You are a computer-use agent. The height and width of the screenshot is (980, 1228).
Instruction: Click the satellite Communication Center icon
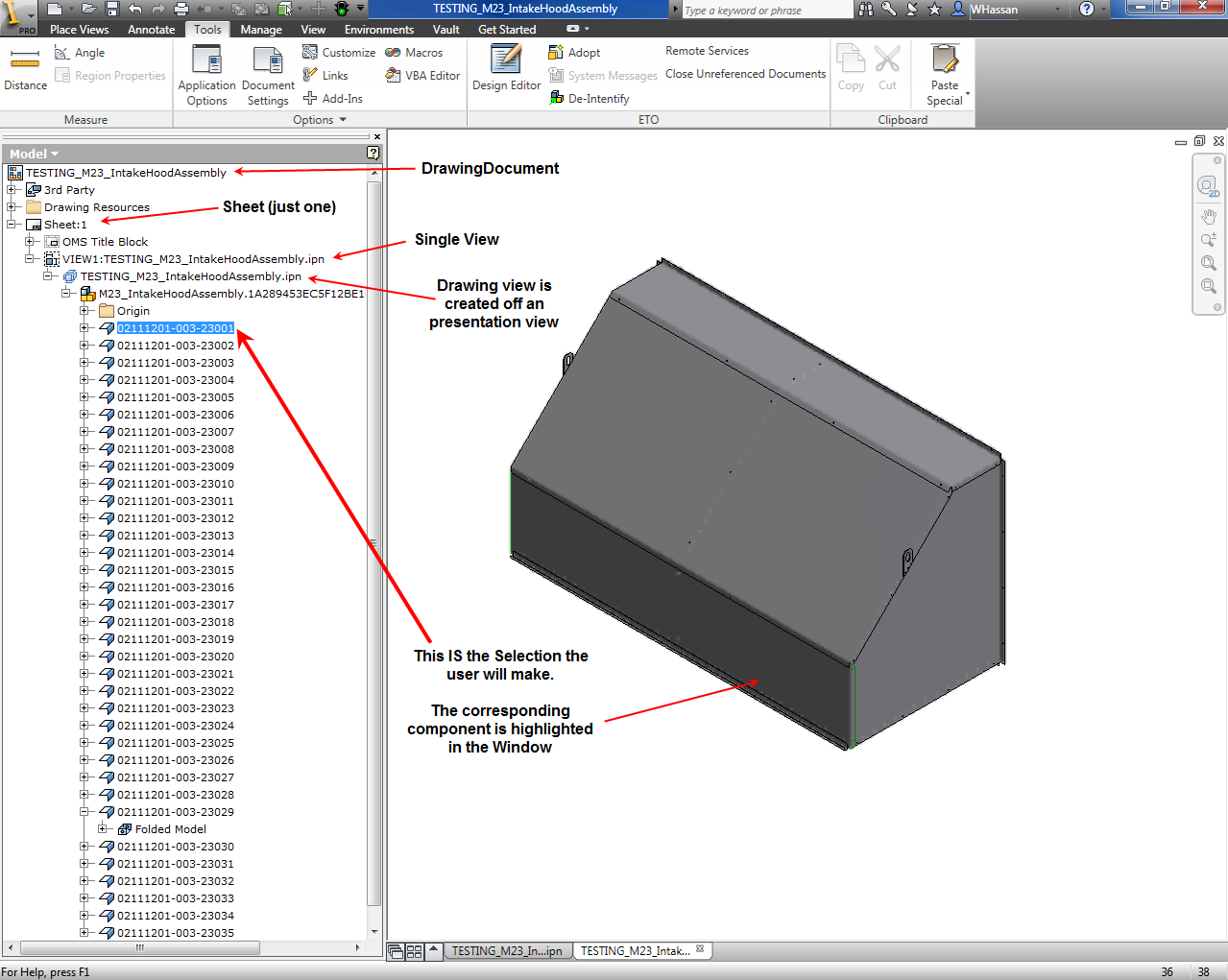coord(912,9)
